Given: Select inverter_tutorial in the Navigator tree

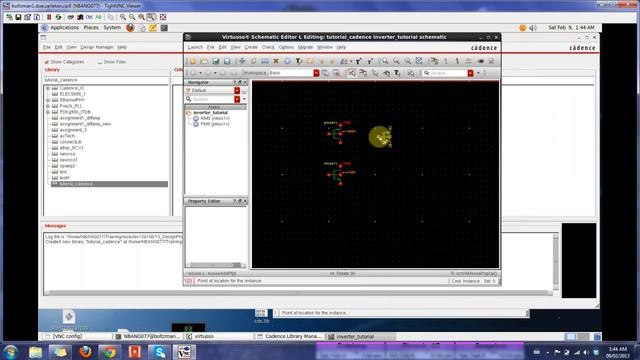Looking at the screenshot, I should [x=211, y=113].
